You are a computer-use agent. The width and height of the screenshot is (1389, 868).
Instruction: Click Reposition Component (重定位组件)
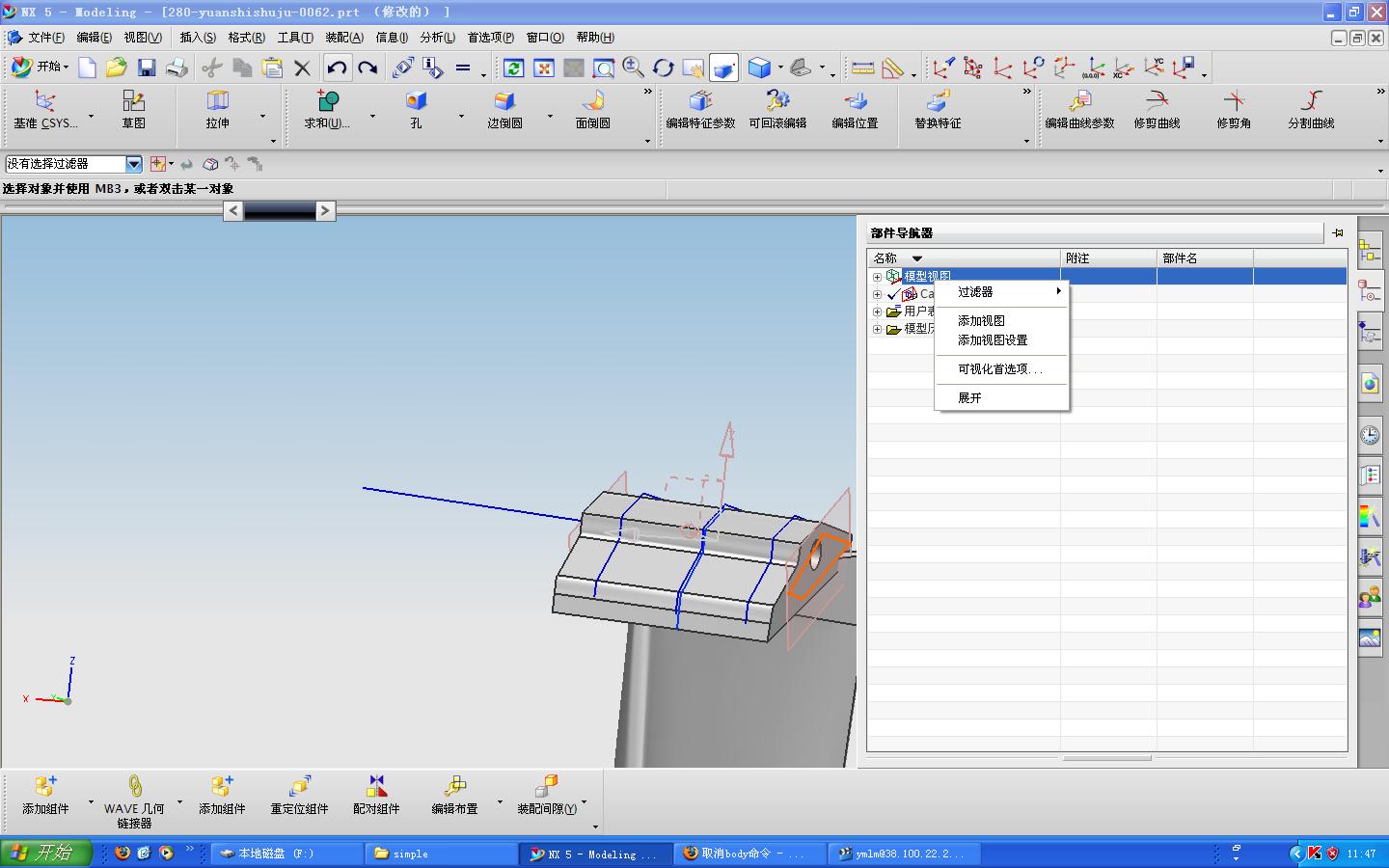coord(299,797)
